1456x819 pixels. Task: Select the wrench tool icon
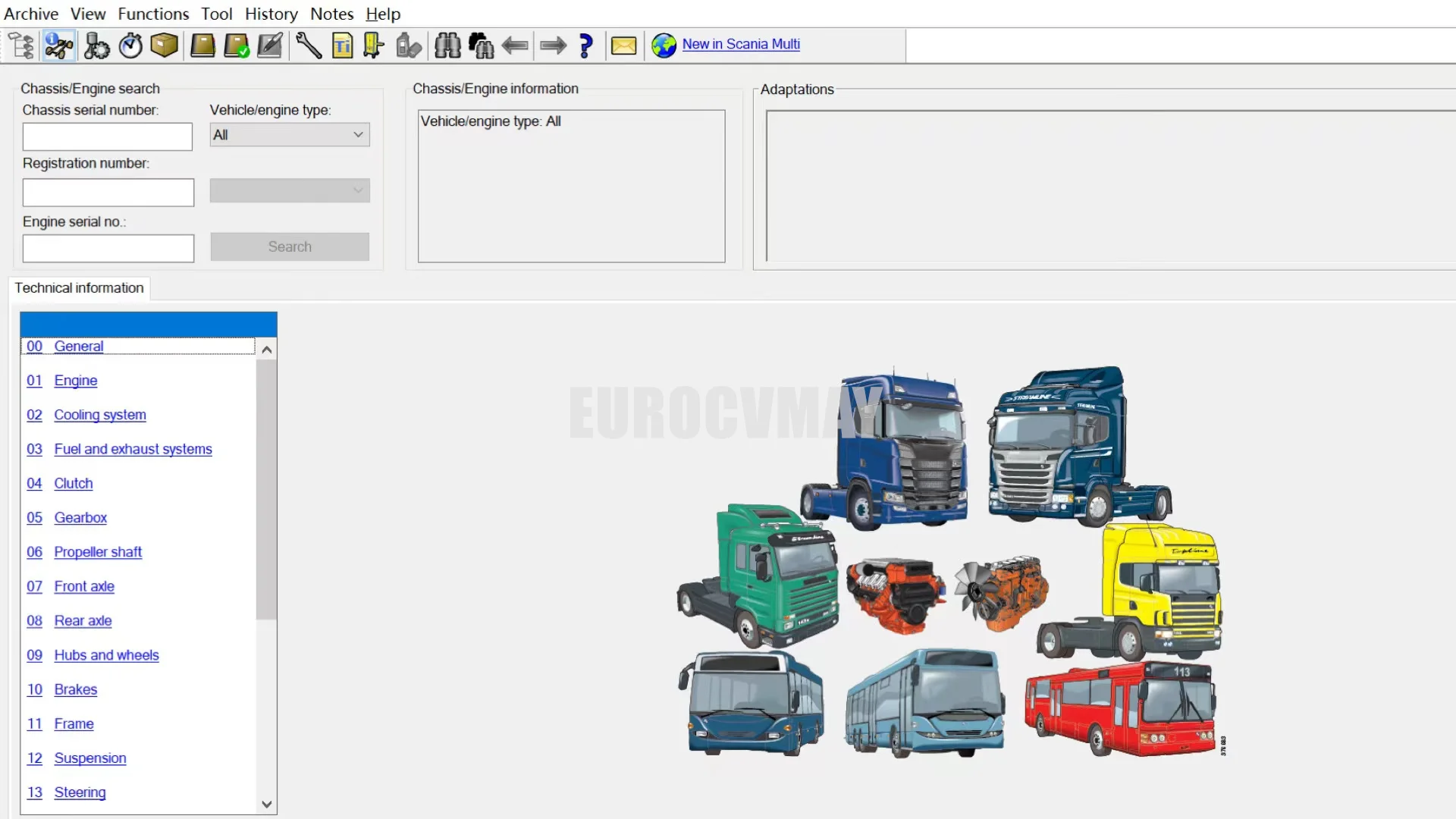click(x=308, y=45)
